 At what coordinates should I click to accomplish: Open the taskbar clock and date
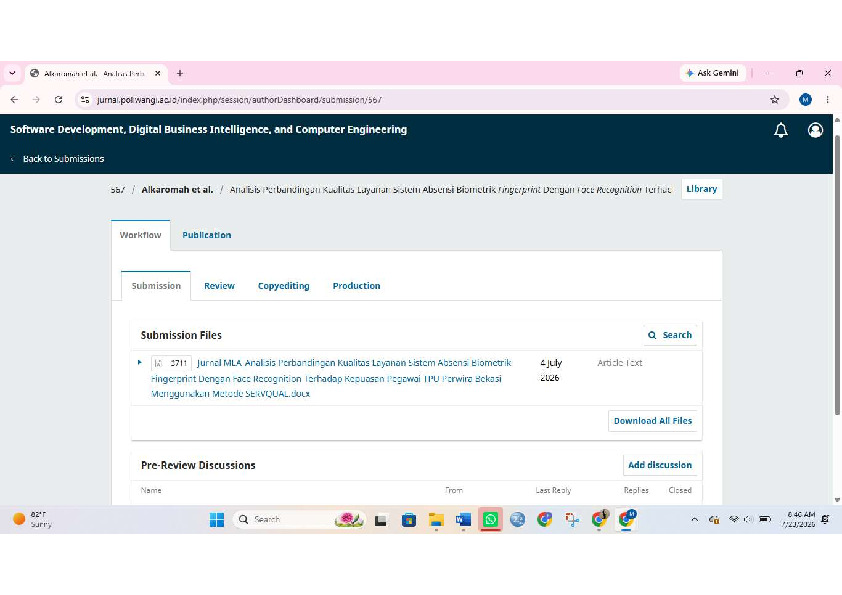tap(798, 519)
